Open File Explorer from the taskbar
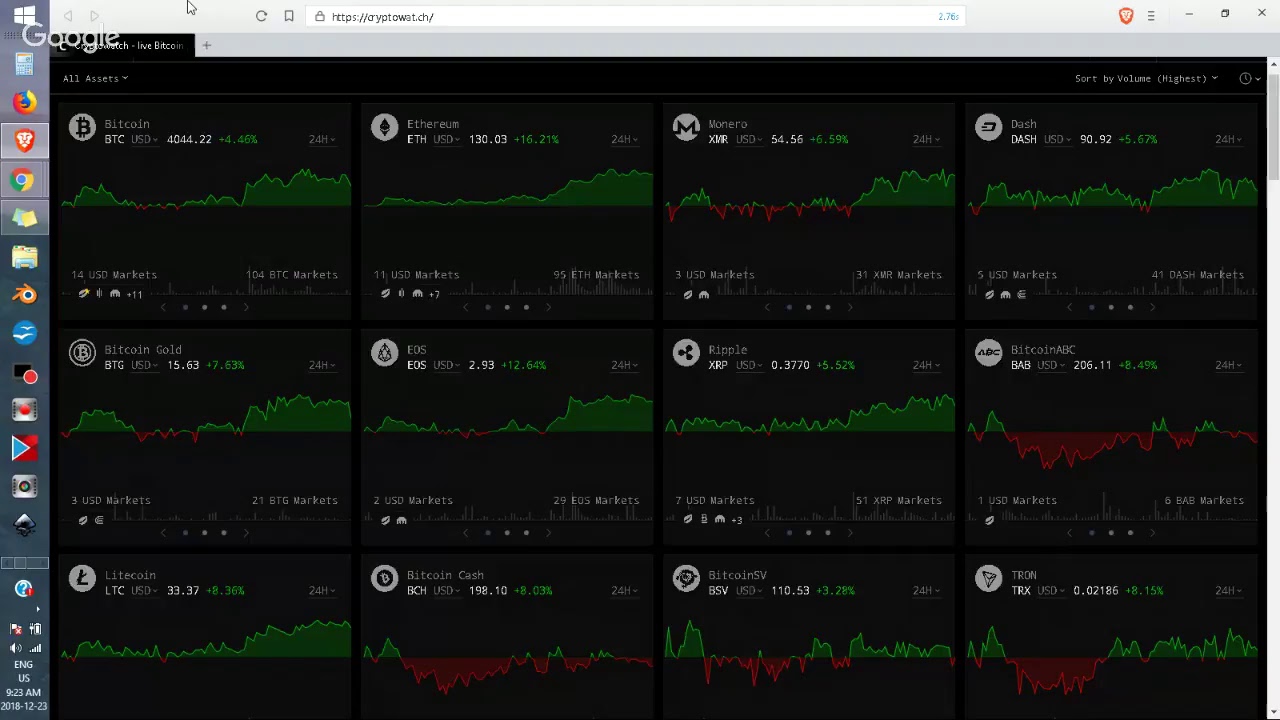Image resolution: width=1280 pixels, height=720 pixels. tap(24, 256)
